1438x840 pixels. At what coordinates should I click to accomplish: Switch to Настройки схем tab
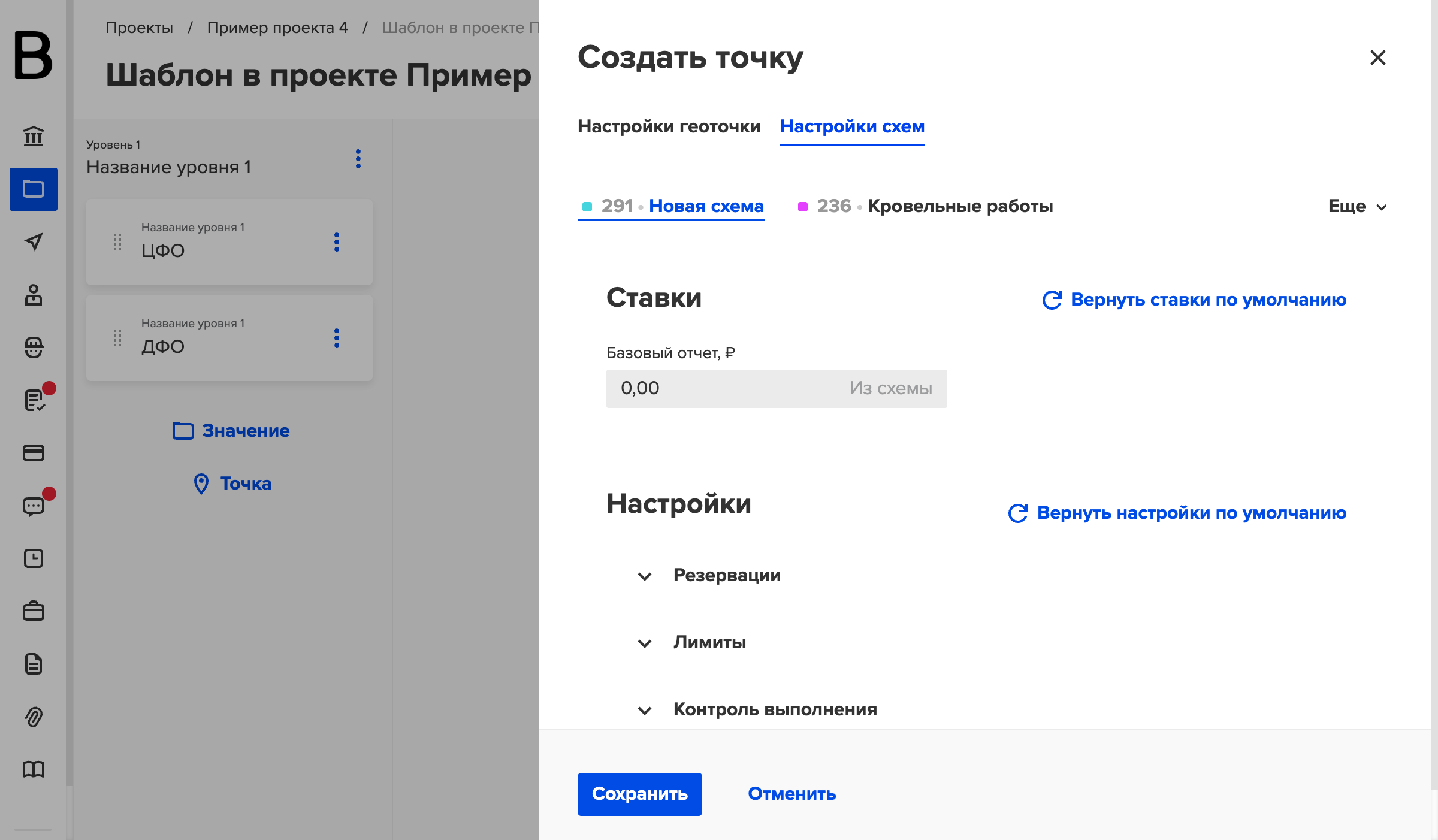coord(852,126)
